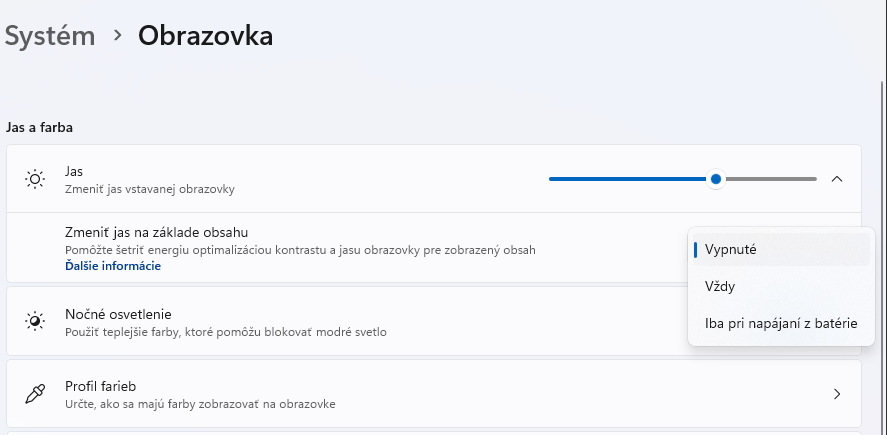Viewport: 887px width, 435px height.
Task: Select Iba pri napájaní z batérie
Action: [780, 323]
